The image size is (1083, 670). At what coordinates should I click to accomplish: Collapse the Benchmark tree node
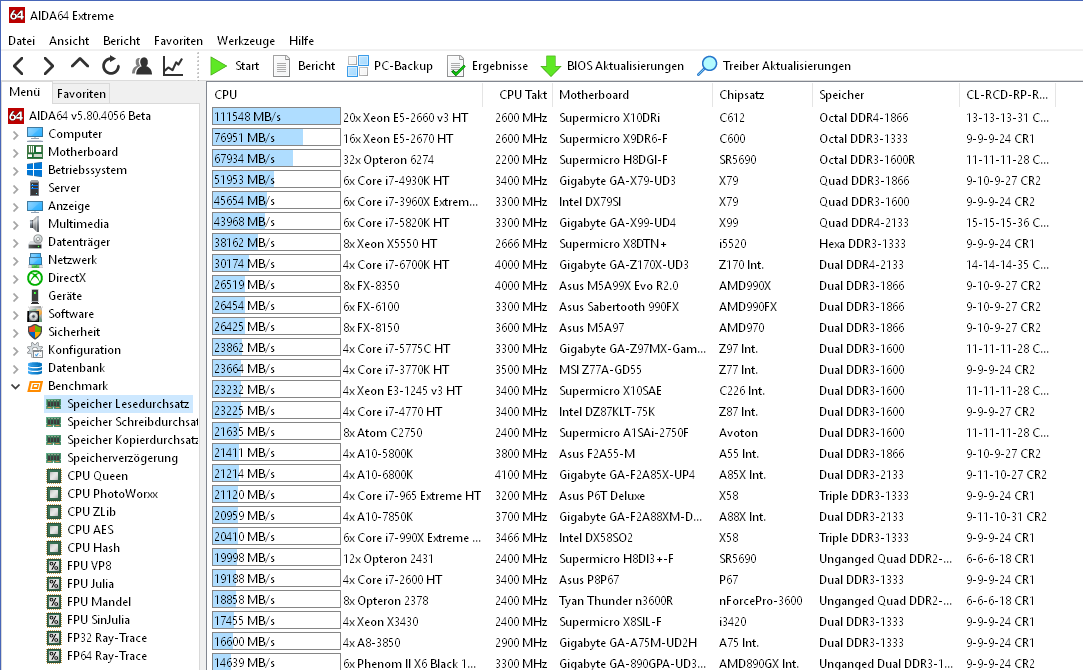click(15, 386)
